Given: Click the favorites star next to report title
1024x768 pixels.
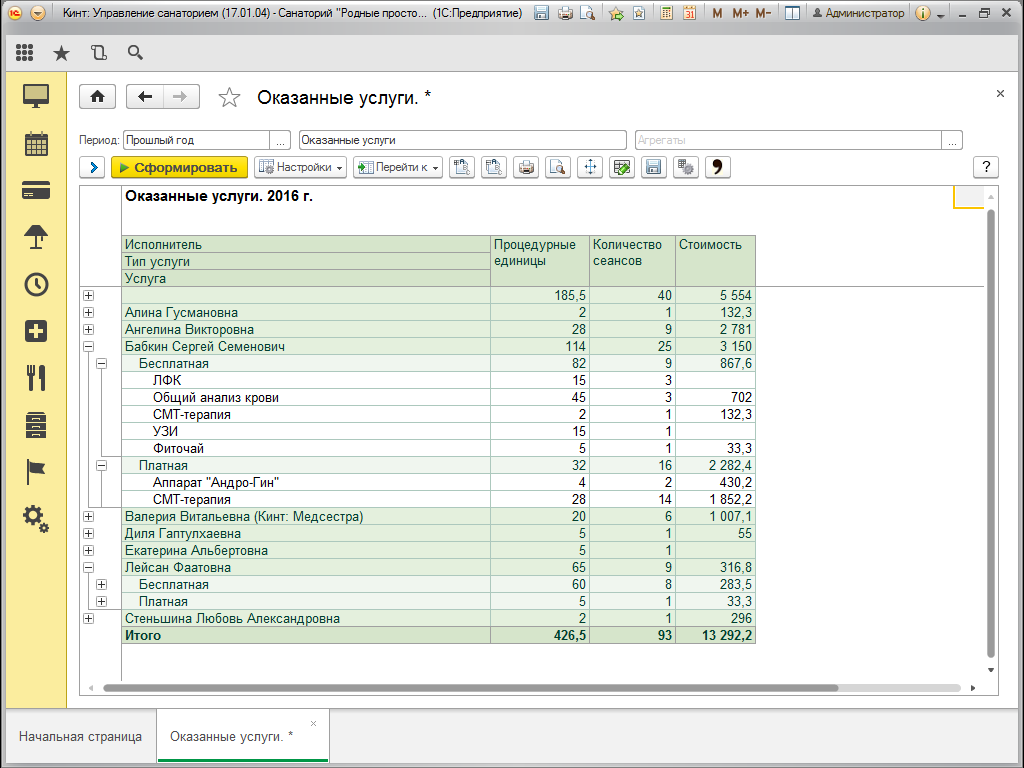Looking at the screenshot, I should click(x=230, y=97).
